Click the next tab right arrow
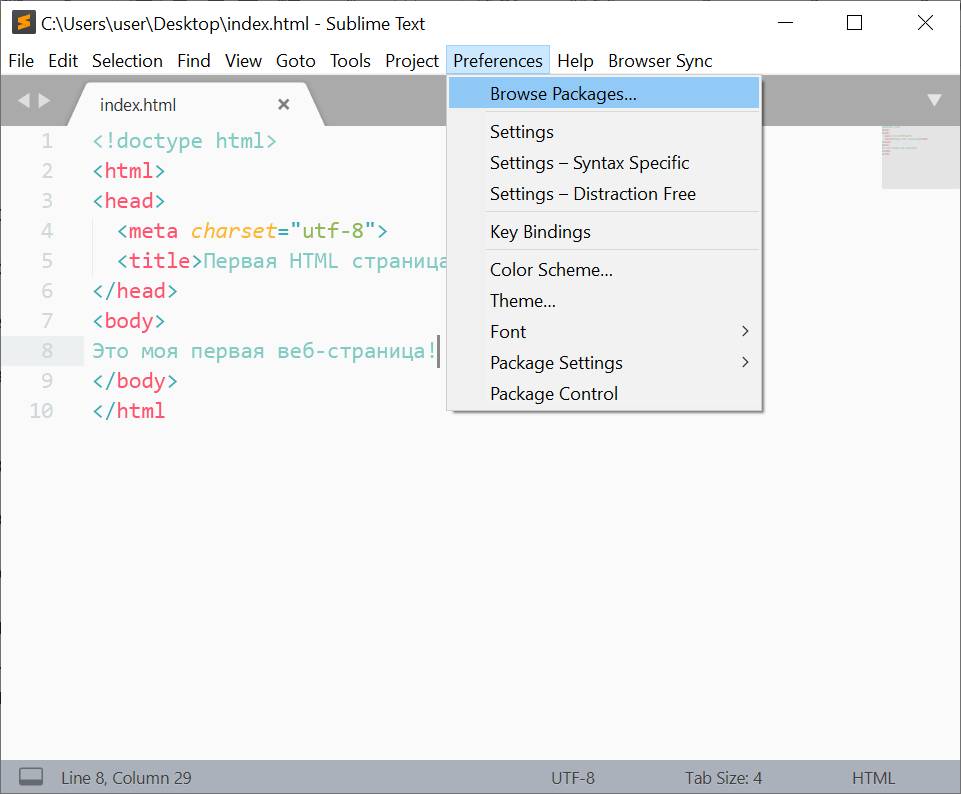Image resolution: width=961 pixels, height=794 pixels. tap(44, 100)
